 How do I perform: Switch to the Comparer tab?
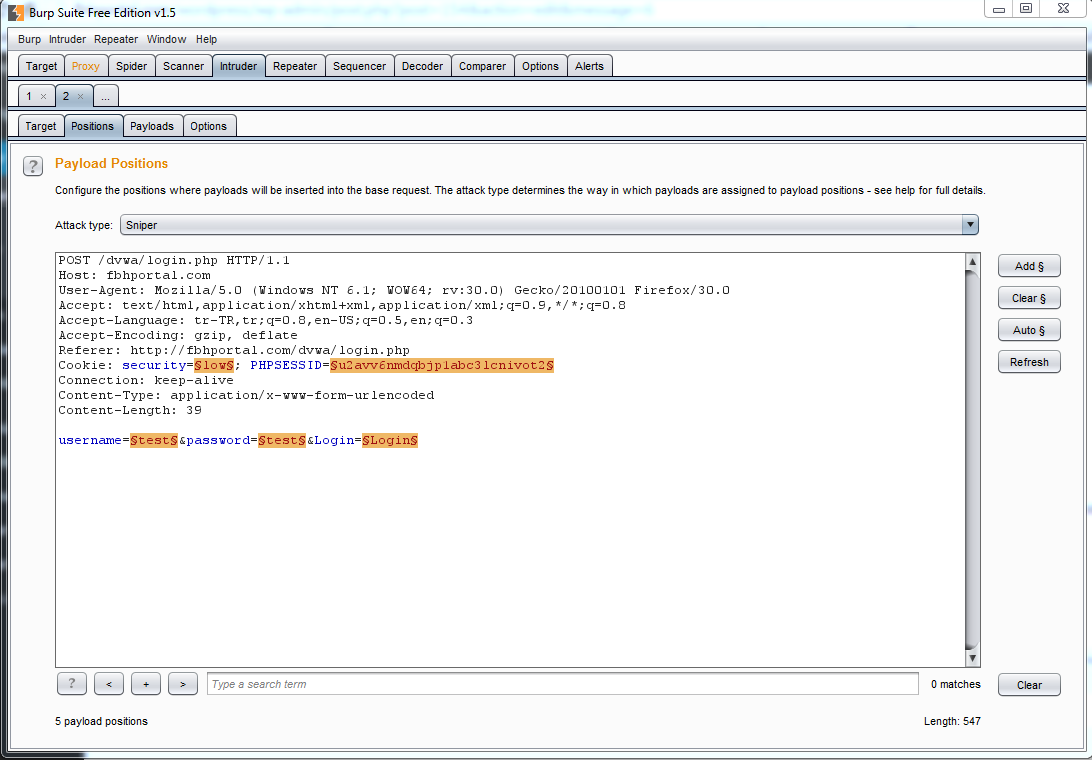point(482,66)
